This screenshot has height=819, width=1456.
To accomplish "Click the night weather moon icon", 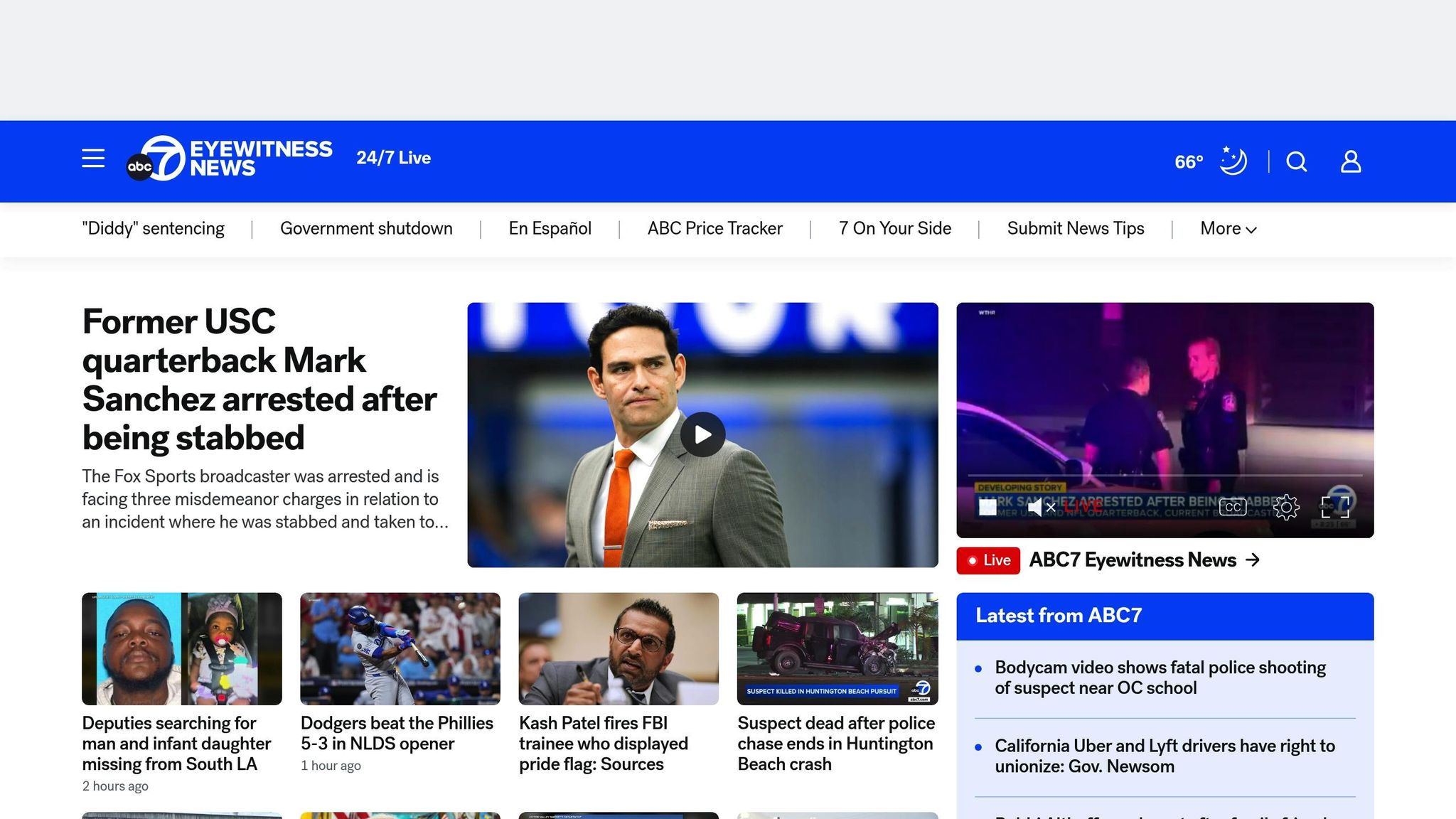I will (1233, 161).
